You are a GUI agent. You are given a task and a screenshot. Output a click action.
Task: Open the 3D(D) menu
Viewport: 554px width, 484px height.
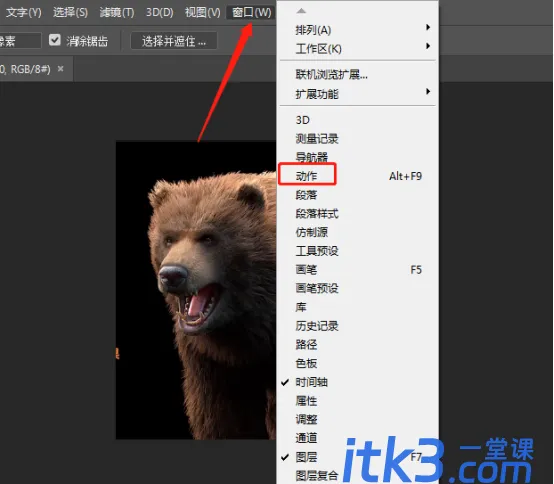[160, 13]
